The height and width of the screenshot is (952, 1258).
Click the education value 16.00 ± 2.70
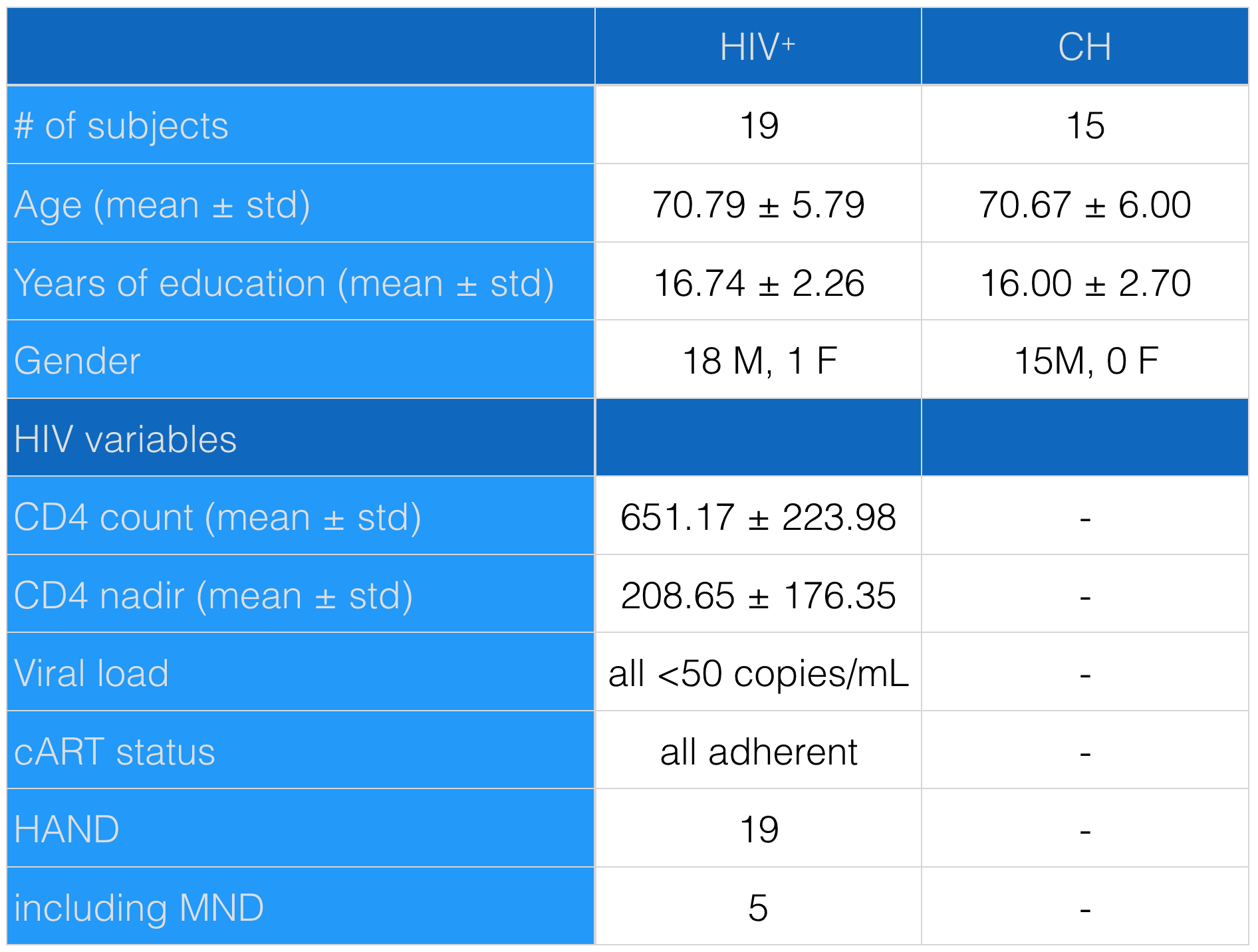(1084, 283)
